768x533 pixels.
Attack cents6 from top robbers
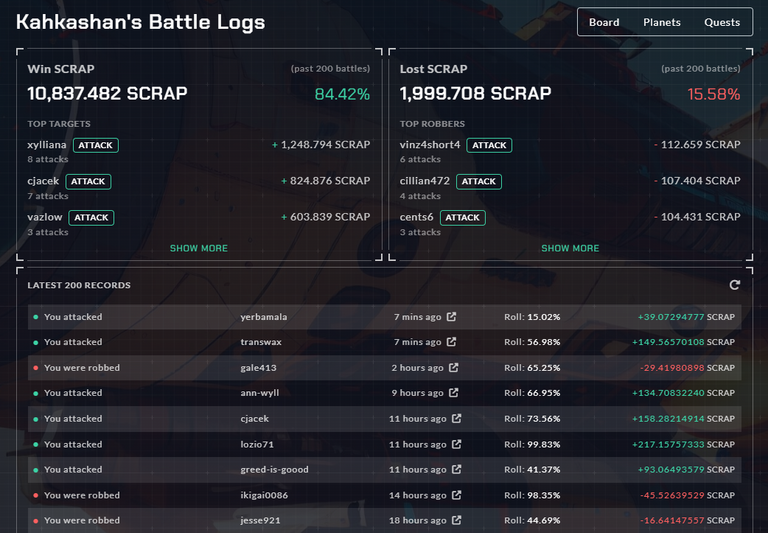(463, 218)
